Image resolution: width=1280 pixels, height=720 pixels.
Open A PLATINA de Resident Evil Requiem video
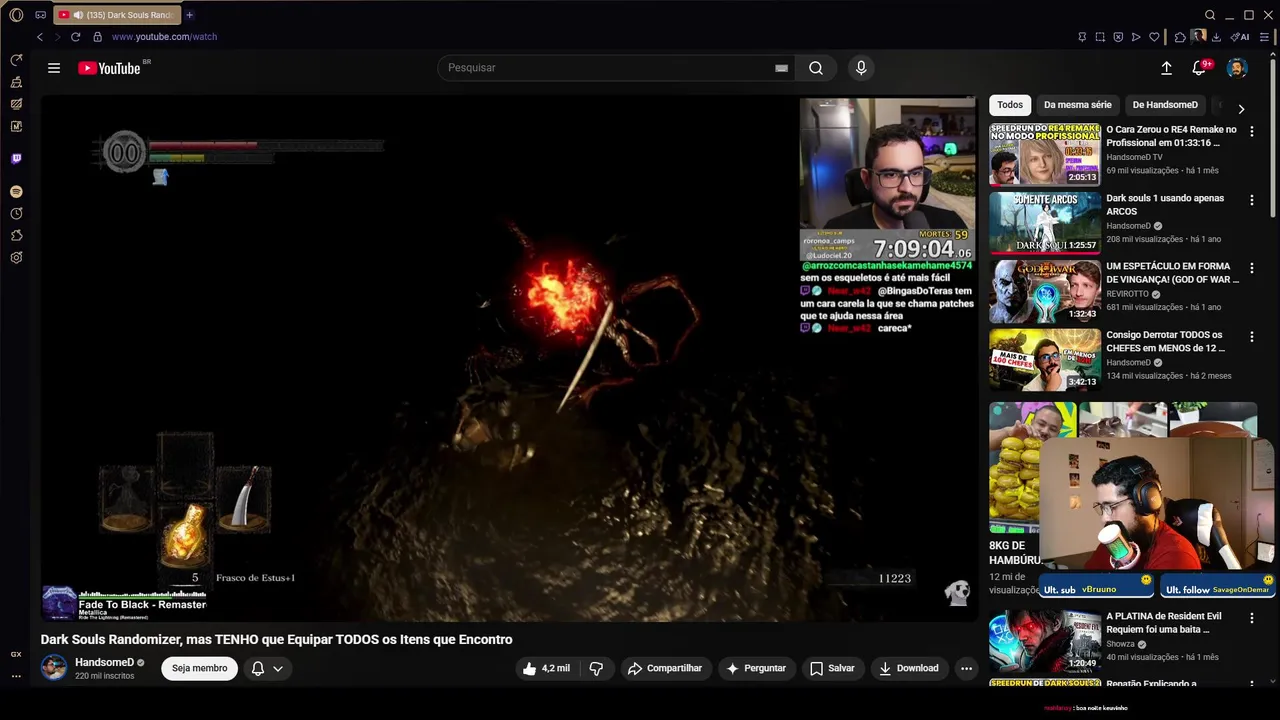tap(1164, 623)
